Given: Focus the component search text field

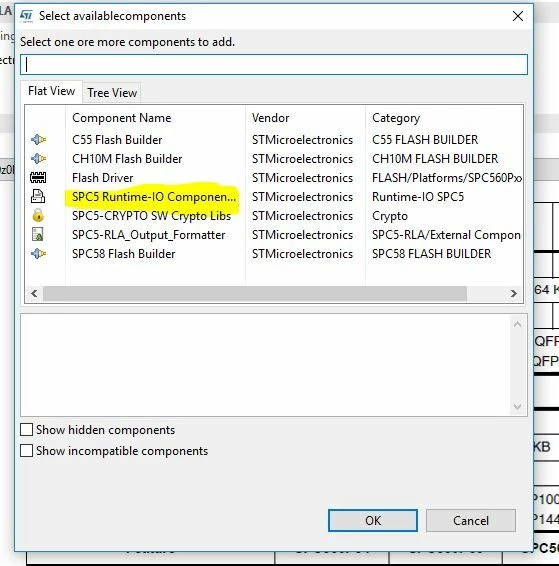Looking at the screenshot, I should coord(274,65).
